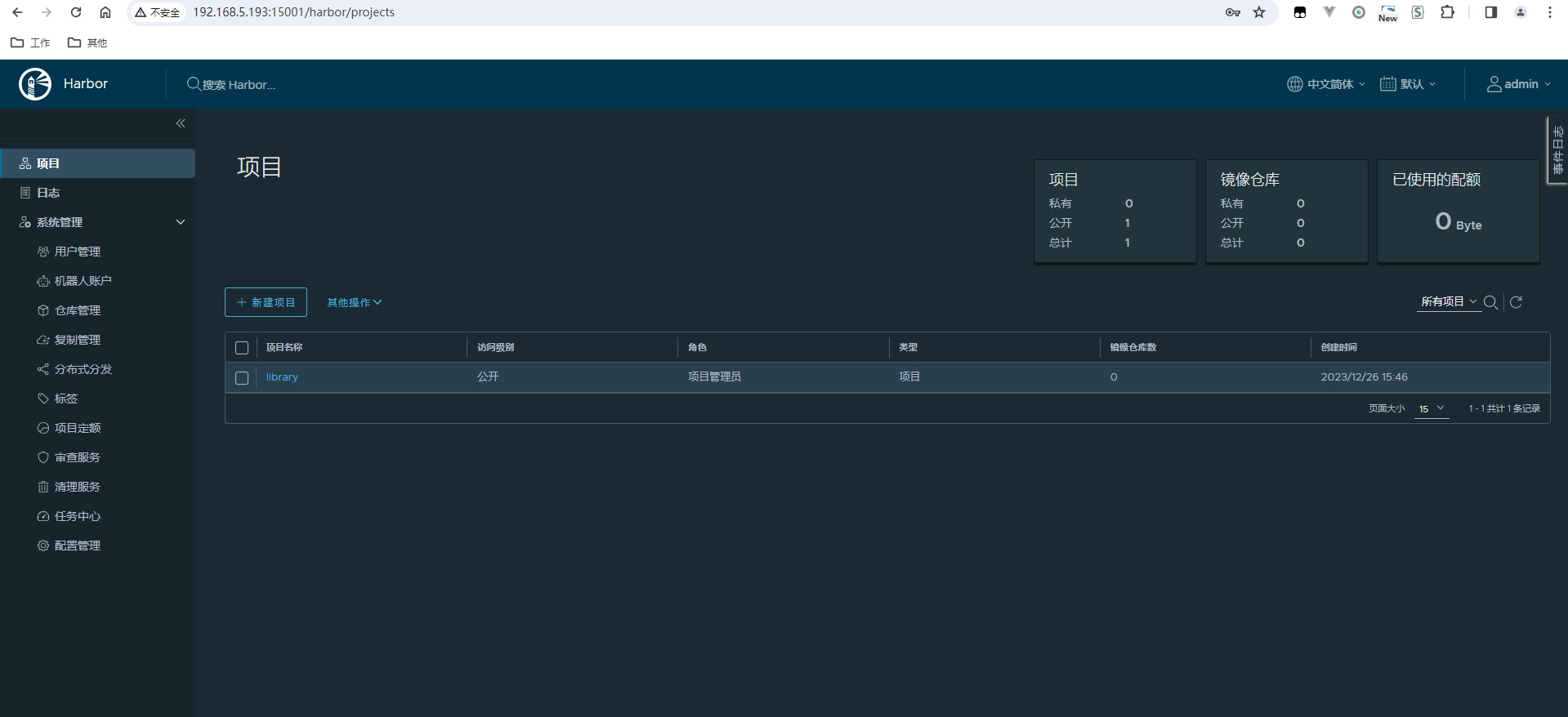Open the 其他 bookmarks folder
This screenshot has height=717, width=1568.
point(87,42)
